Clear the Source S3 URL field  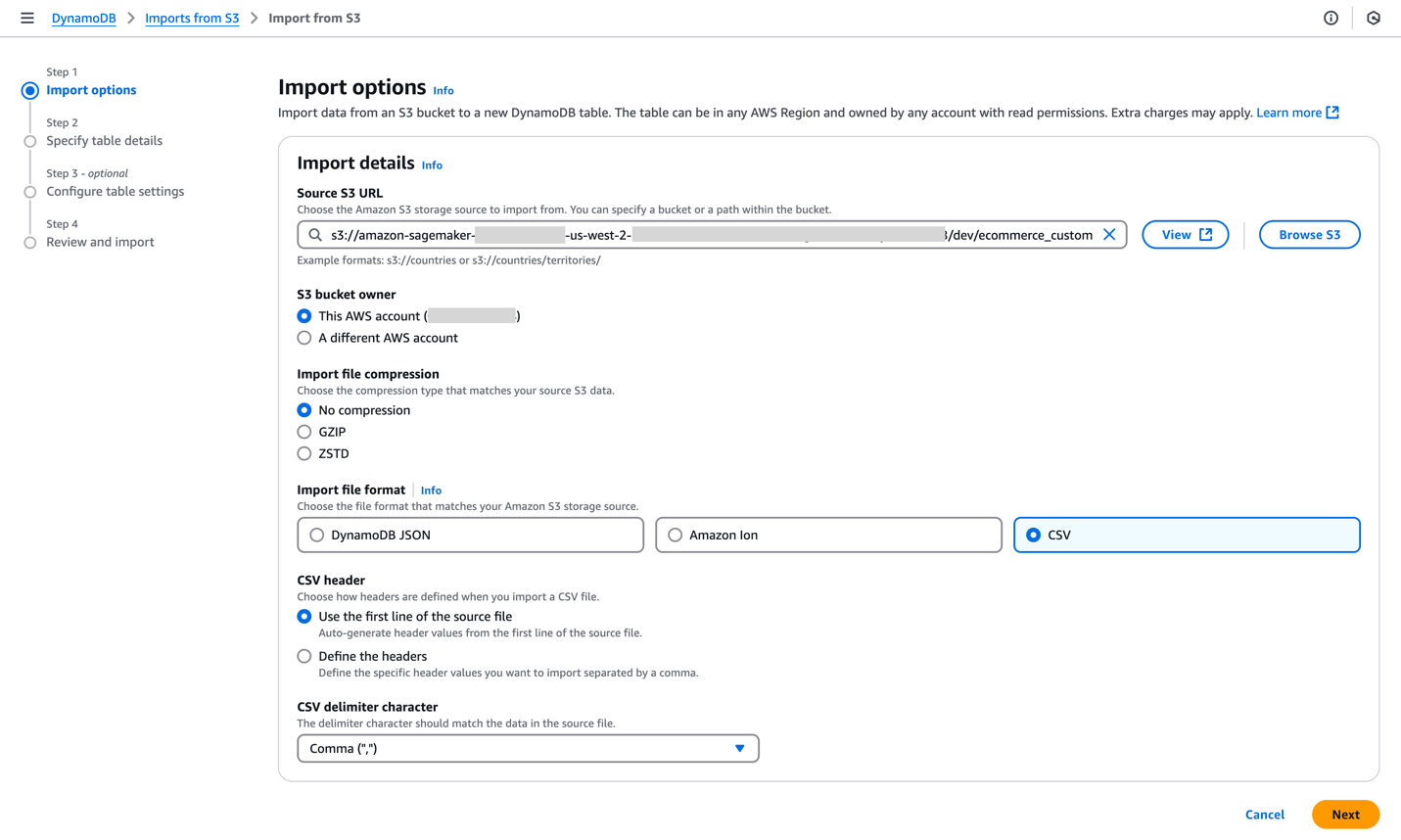click(1109, 235)
